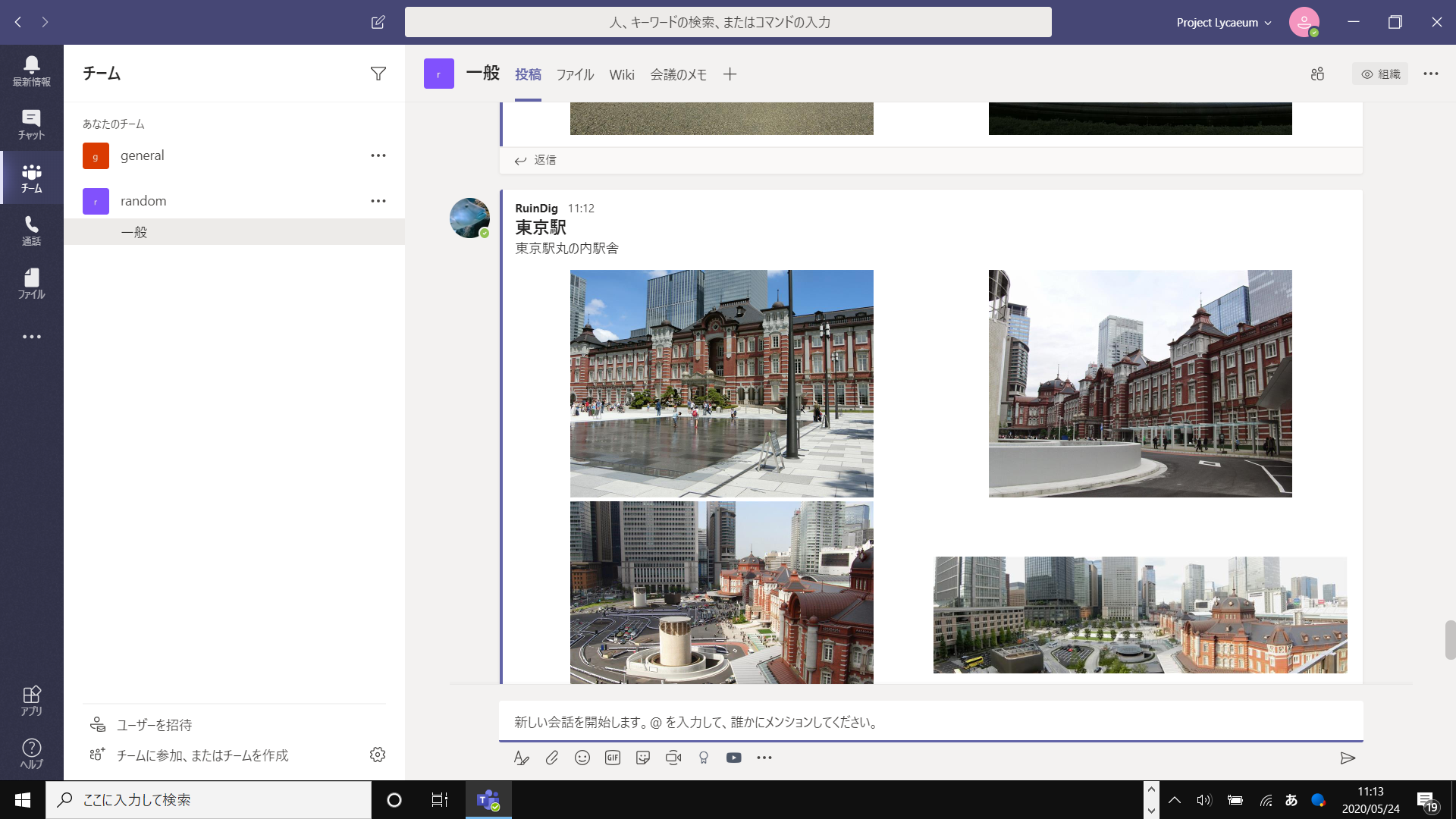Click the attach file paperclip icon
Image resolution: width=1456 pixels, height=819 pixels.
[x=552, y=758]
